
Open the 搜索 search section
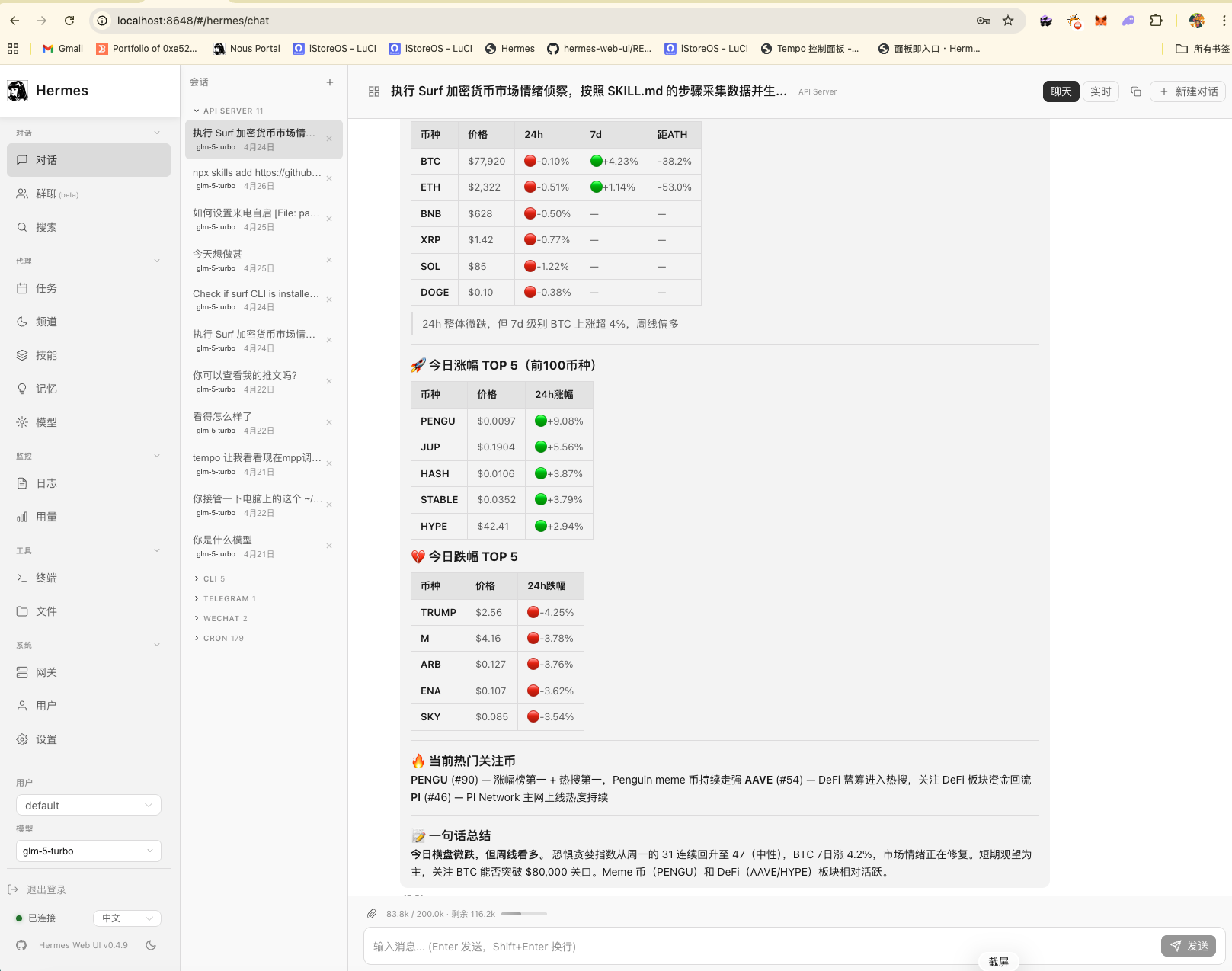47,226
